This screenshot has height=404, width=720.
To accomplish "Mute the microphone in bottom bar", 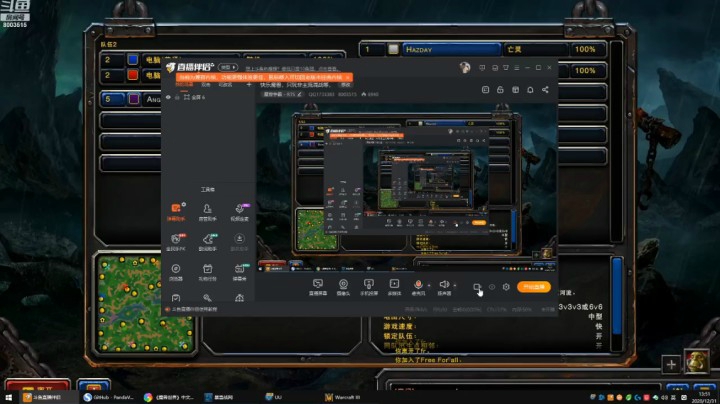I will click(418, 285).
